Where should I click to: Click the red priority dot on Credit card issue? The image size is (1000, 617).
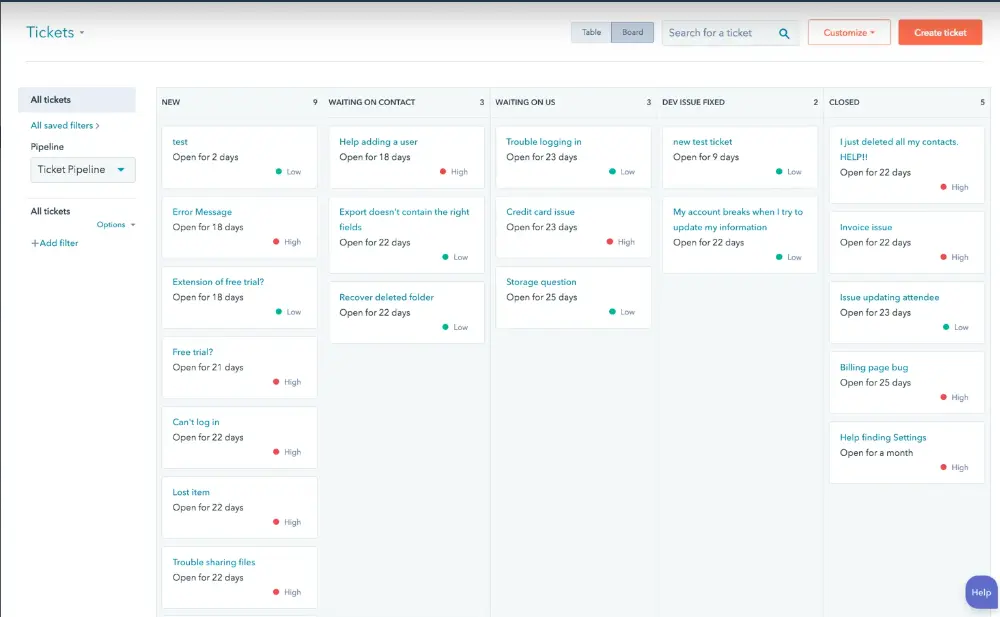pyautogui.click(x=610, y=242)
